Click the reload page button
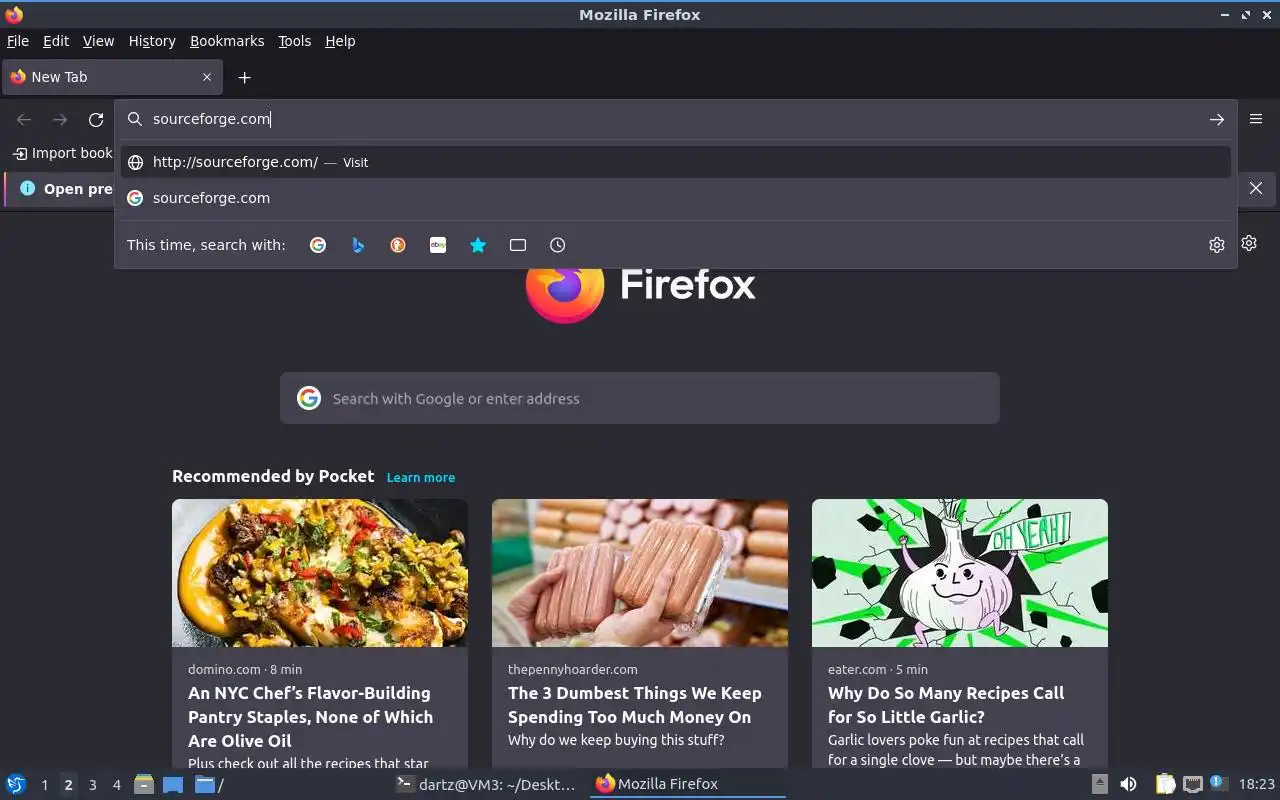The image size is (1280, 800). point(96,119)
